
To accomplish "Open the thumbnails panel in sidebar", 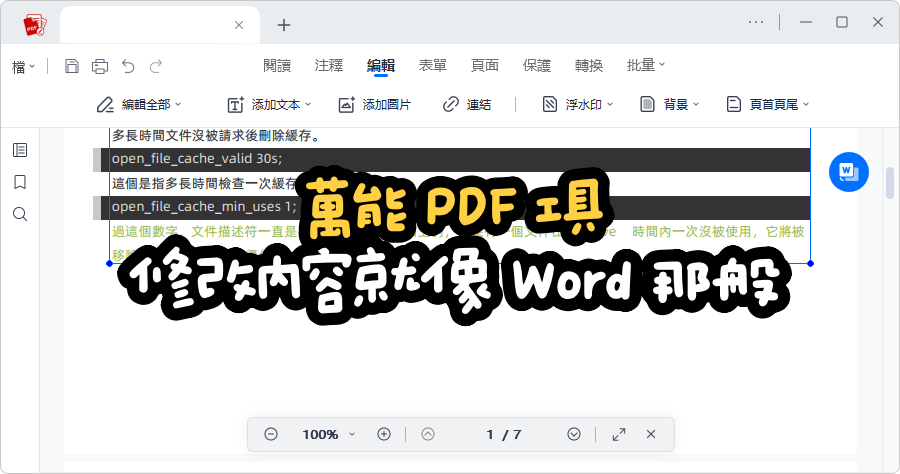I will (20, 150).
